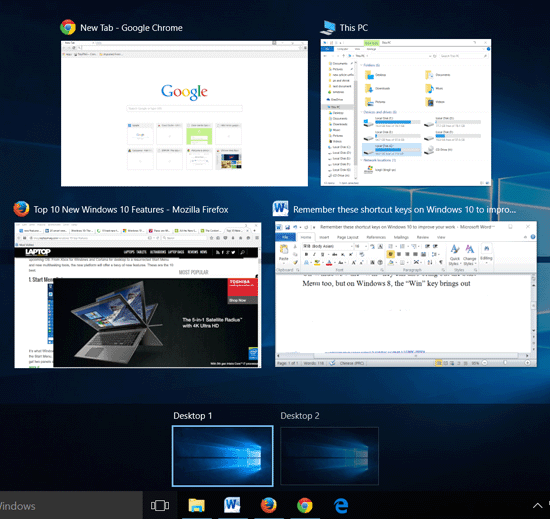Select the New Tab - Google Chrome window thumbnail
Screen dimensions: 550x519
click(x=184, y=113)
